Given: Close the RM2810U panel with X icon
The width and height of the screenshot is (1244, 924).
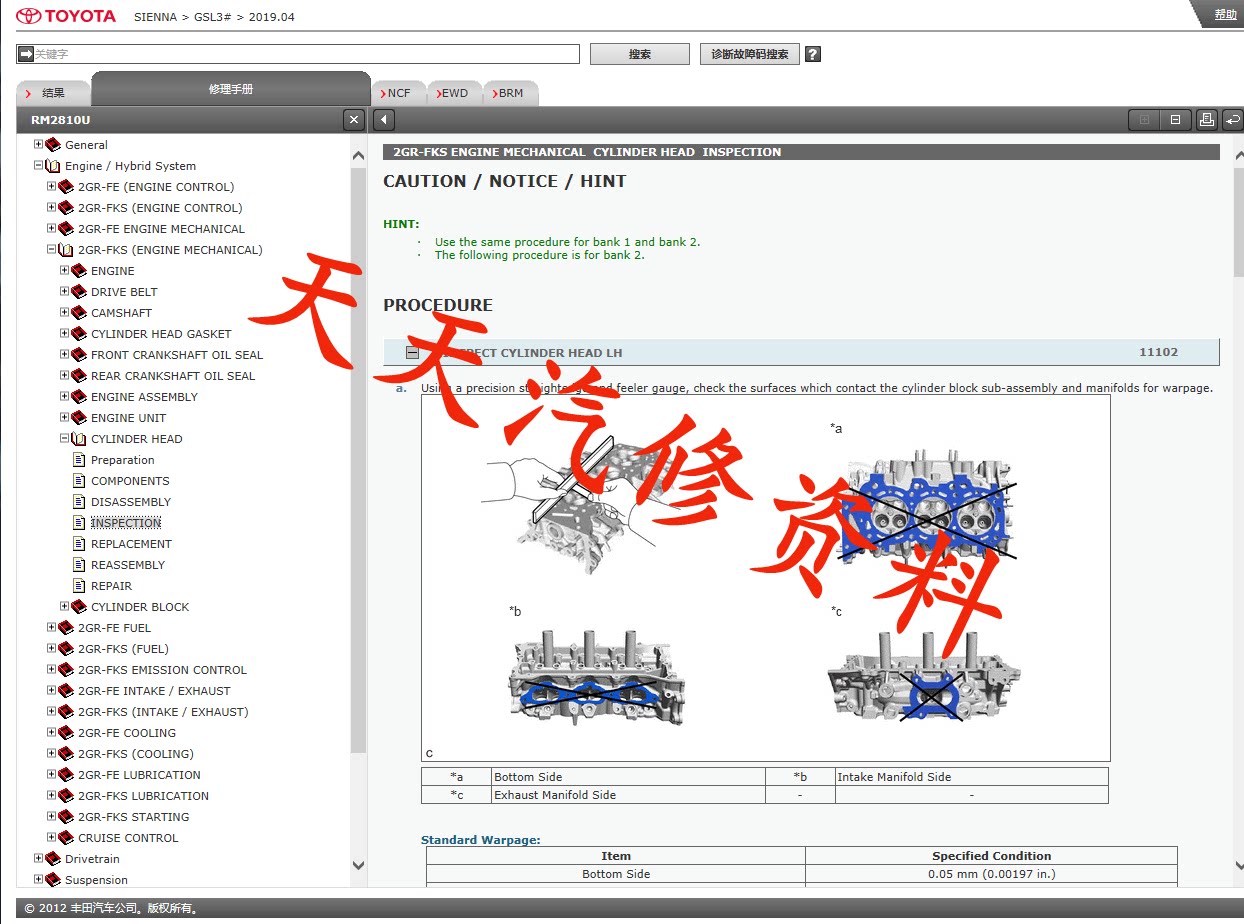Looking at the screenshot, I should point(354,120).
